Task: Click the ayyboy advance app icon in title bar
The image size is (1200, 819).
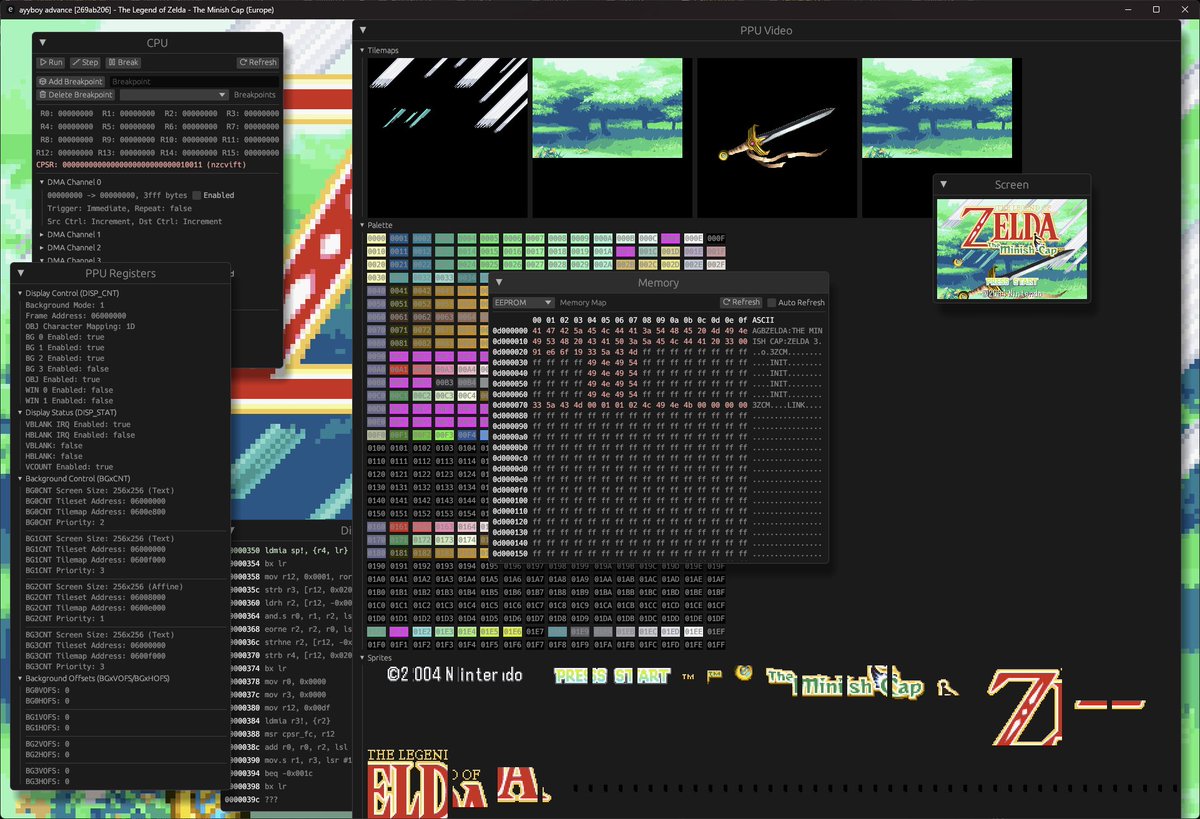Action: [x=10, y=9]
